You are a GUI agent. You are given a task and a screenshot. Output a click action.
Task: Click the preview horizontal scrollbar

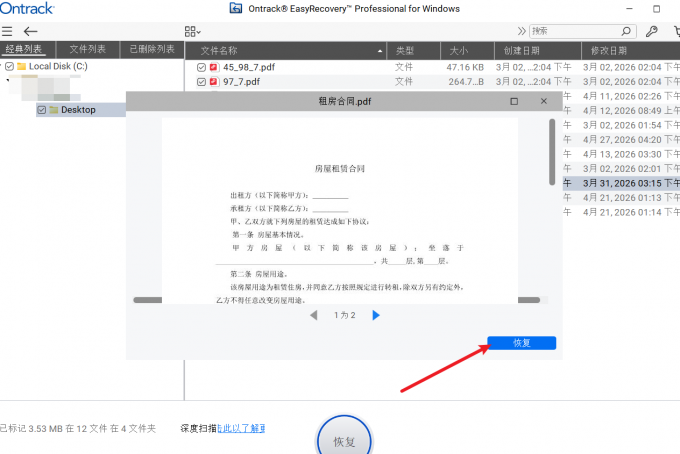pyautogui.click(x=337, y=300)
